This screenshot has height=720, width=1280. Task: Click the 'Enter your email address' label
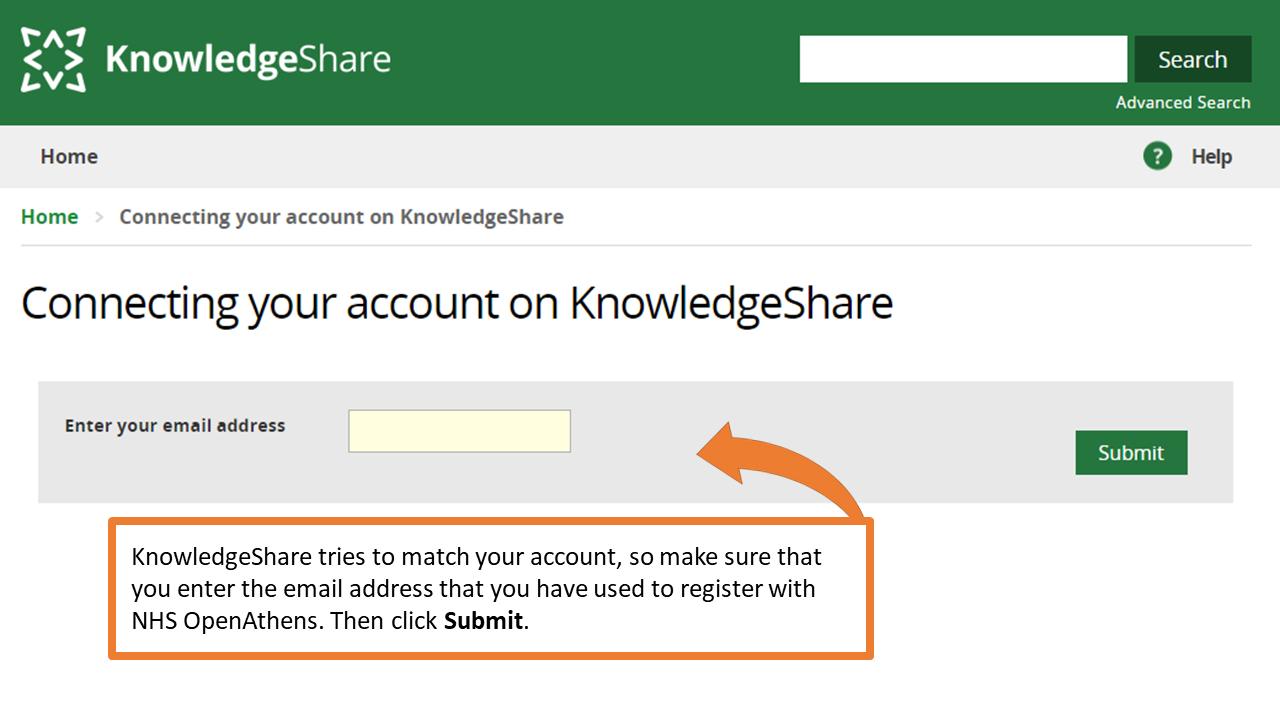click(175, 425)
